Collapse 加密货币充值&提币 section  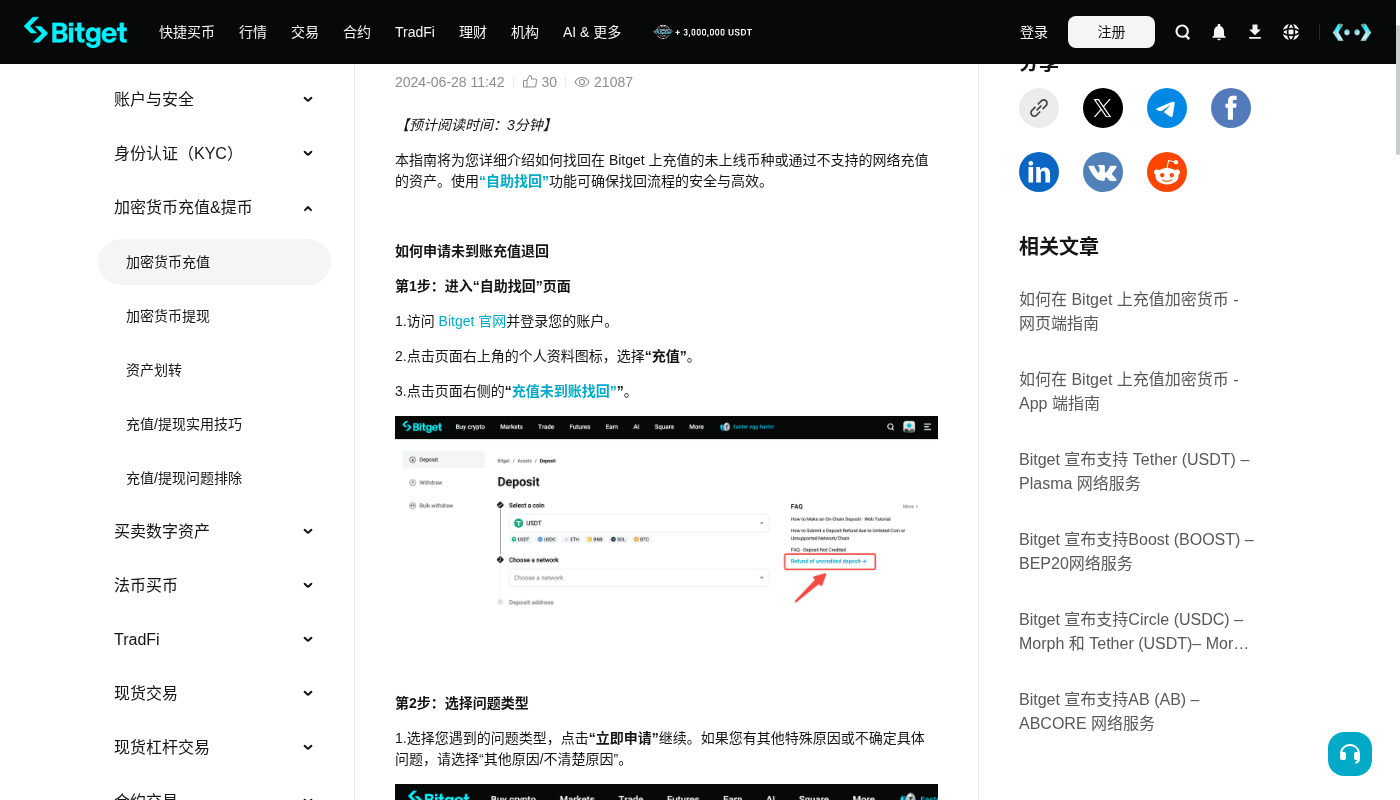point(214,207)
